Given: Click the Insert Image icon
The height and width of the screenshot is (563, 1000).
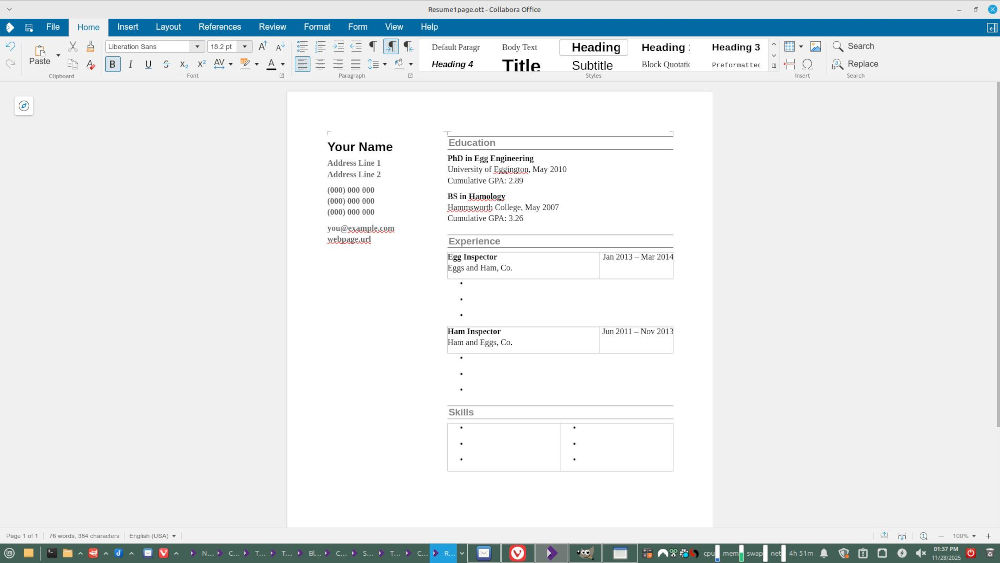Looking at the screenshot, I should [x=815, y=46].
